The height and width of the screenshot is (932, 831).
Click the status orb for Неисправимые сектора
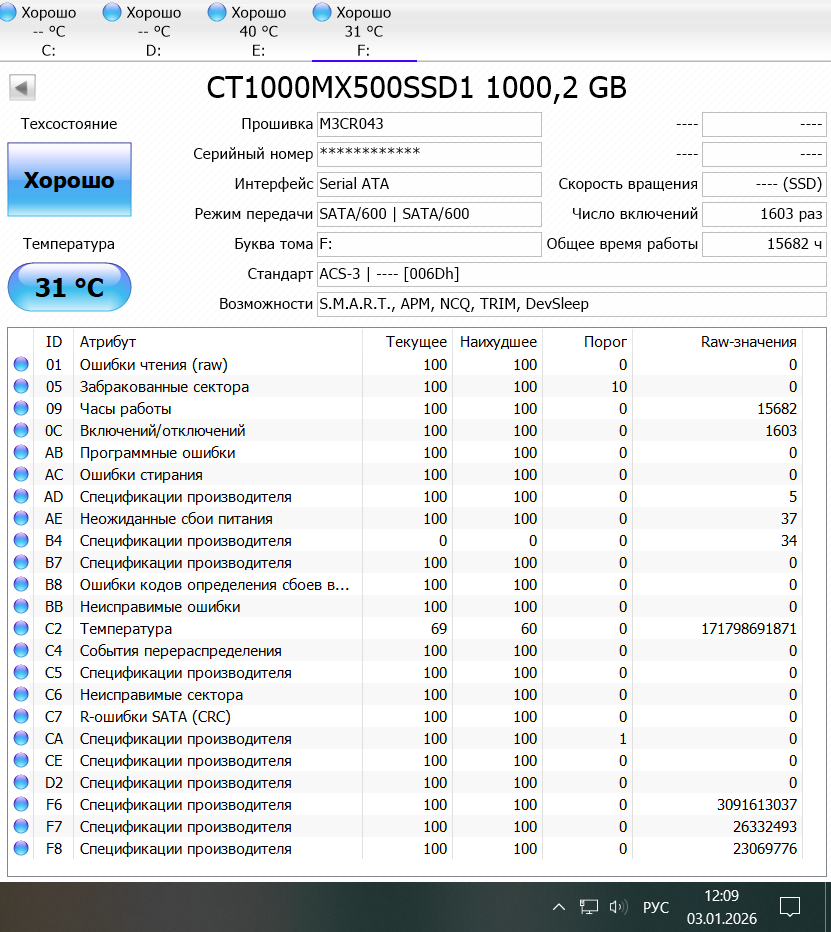21,694
